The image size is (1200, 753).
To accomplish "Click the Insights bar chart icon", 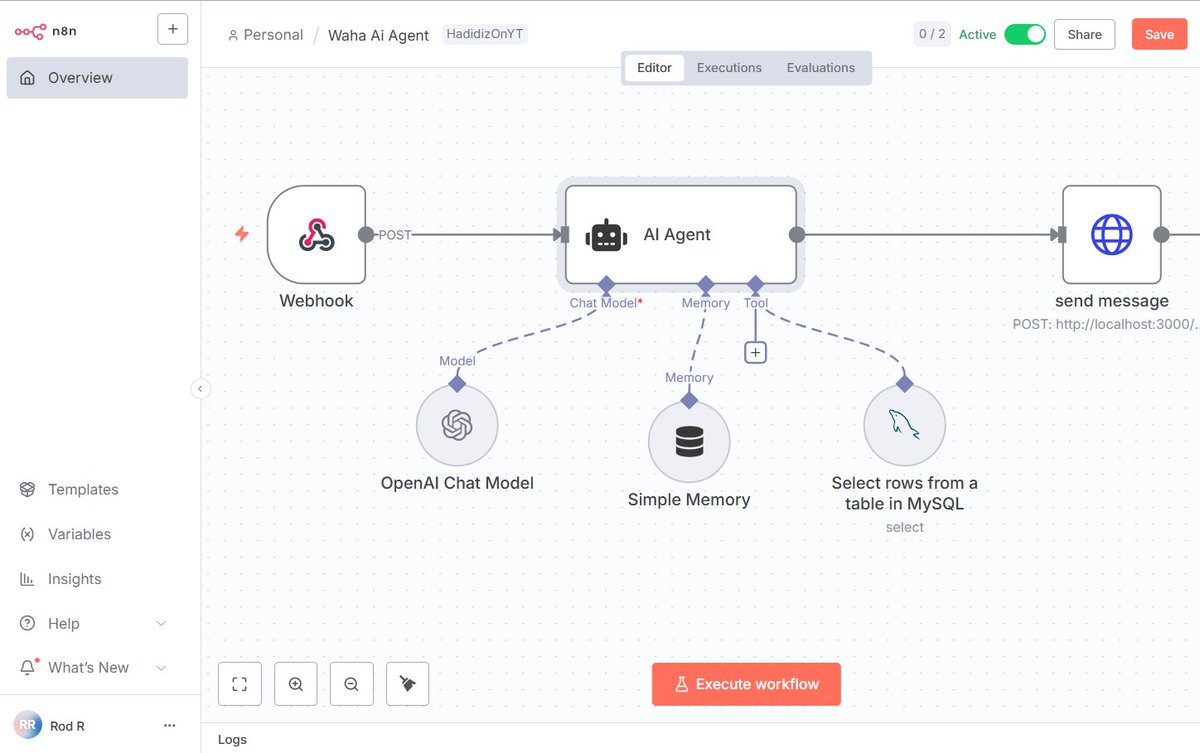I will pos(28,579).
